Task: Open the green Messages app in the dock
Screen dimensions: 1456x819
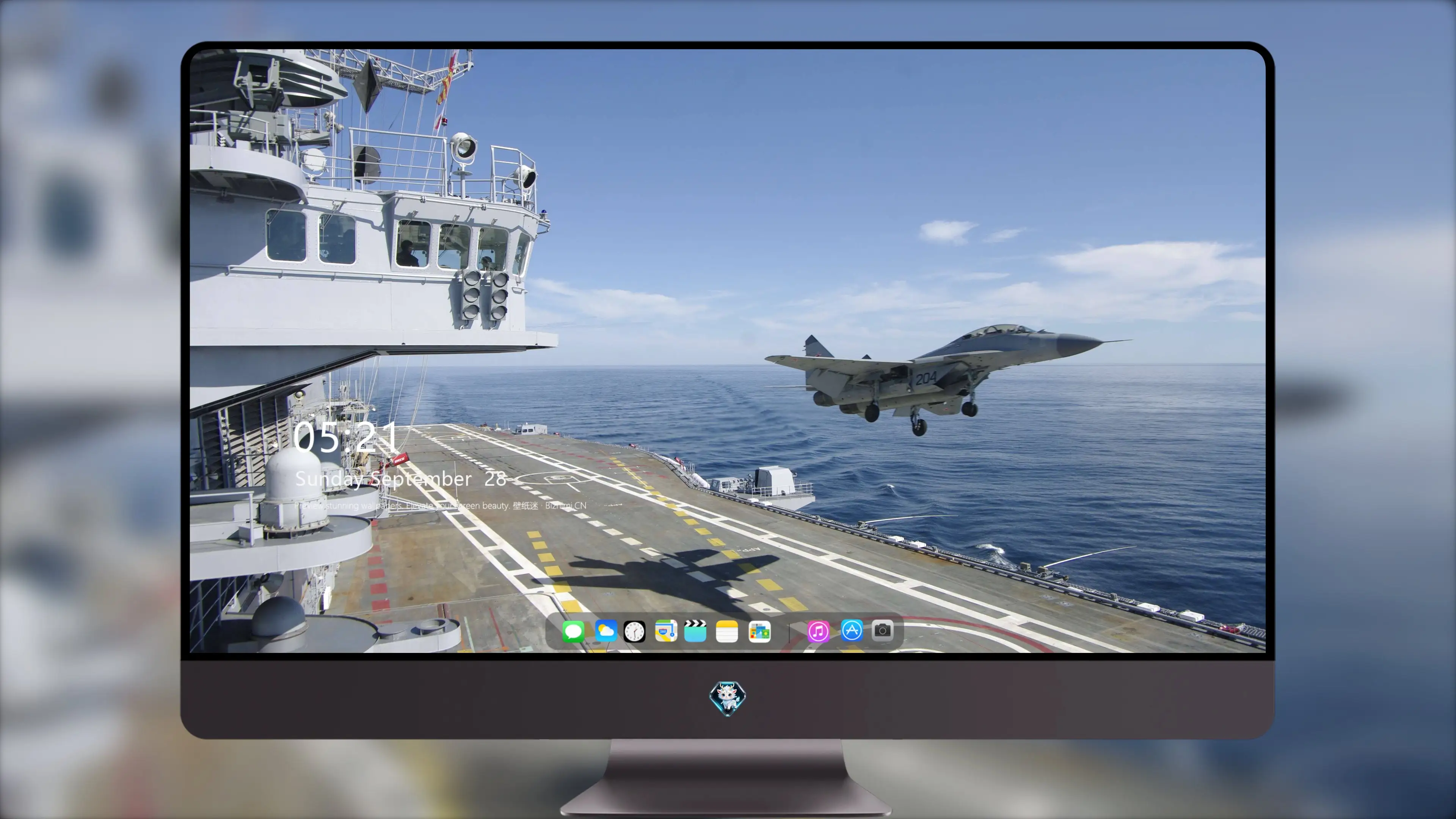Action: tap(573, 631)
